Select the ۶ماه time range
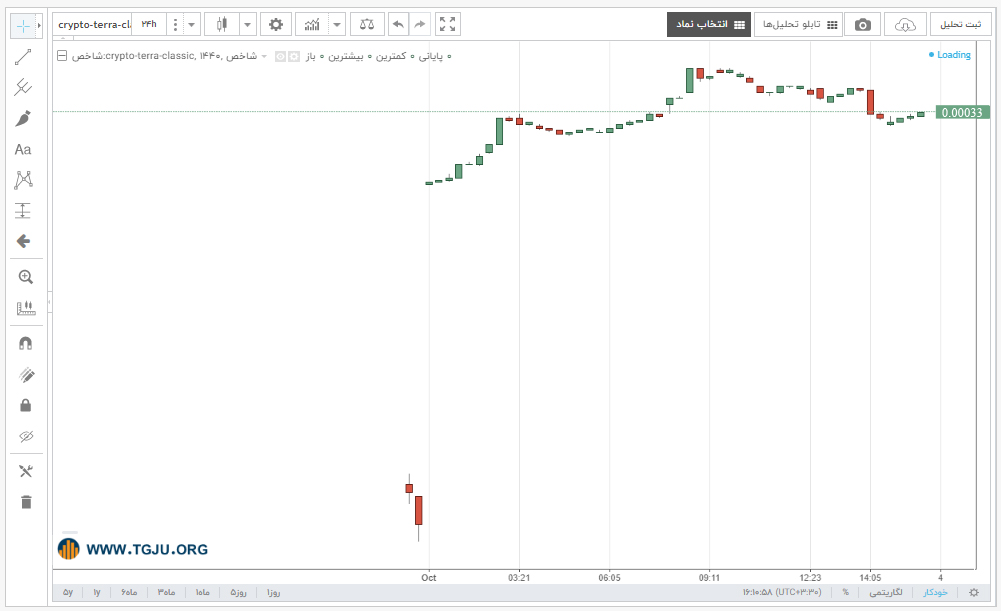The height and width of the screenshot is (611, 1001). (129, 592)
